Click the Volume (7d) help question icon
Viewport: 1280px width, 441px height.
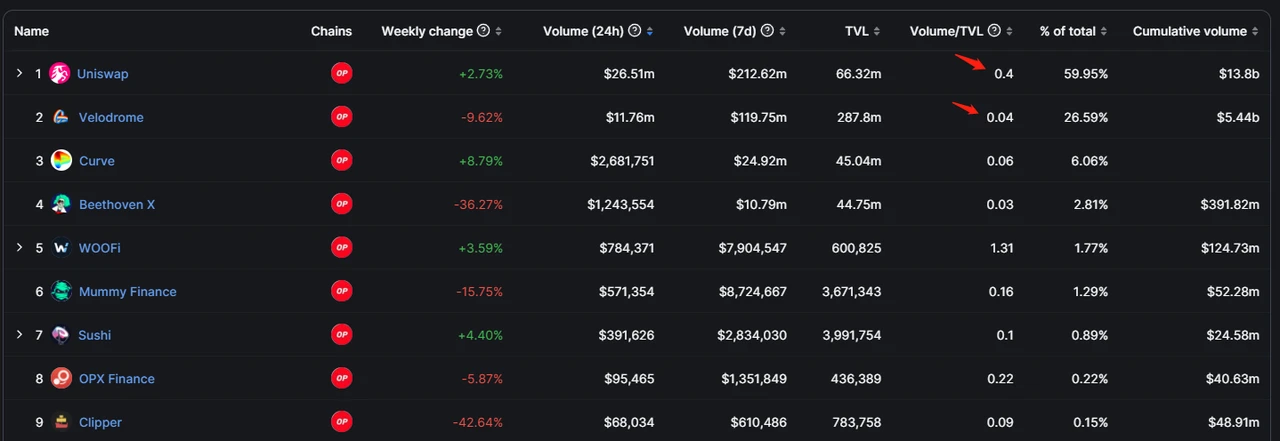click(768, 31)
